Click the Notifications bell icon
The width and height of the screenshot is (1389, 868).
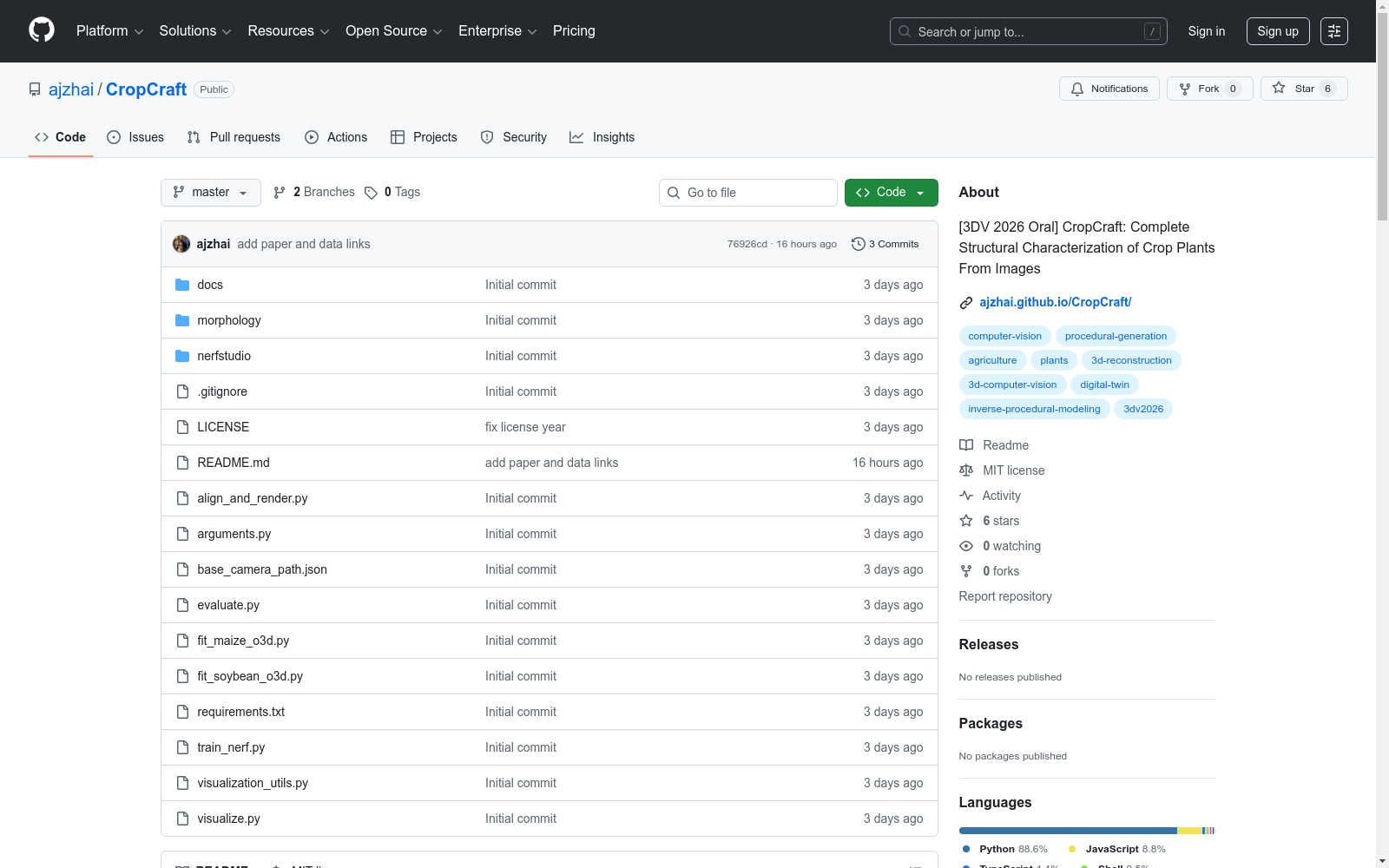pos(1077,89)
